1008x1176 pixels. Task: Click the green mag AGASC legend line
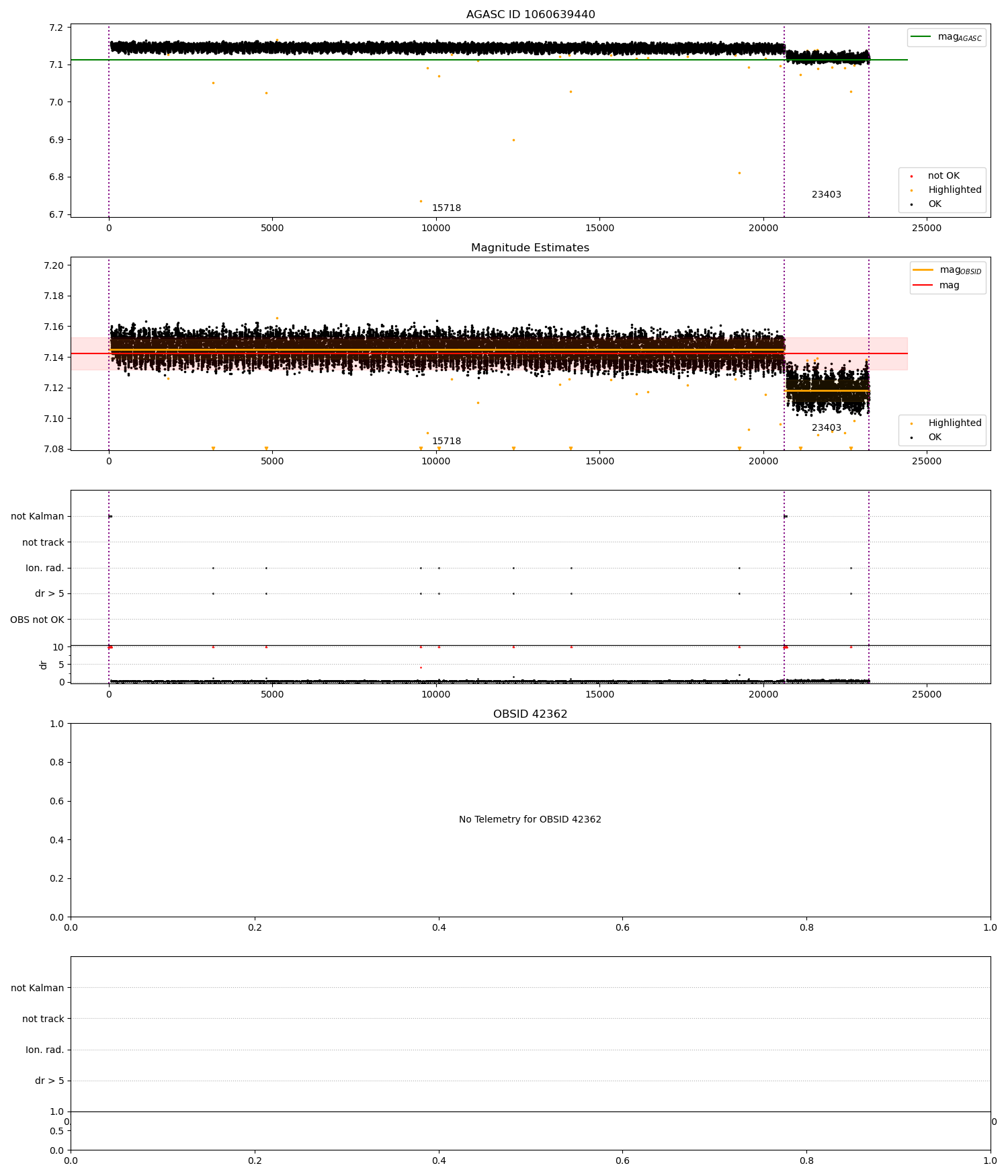(922, 37)
